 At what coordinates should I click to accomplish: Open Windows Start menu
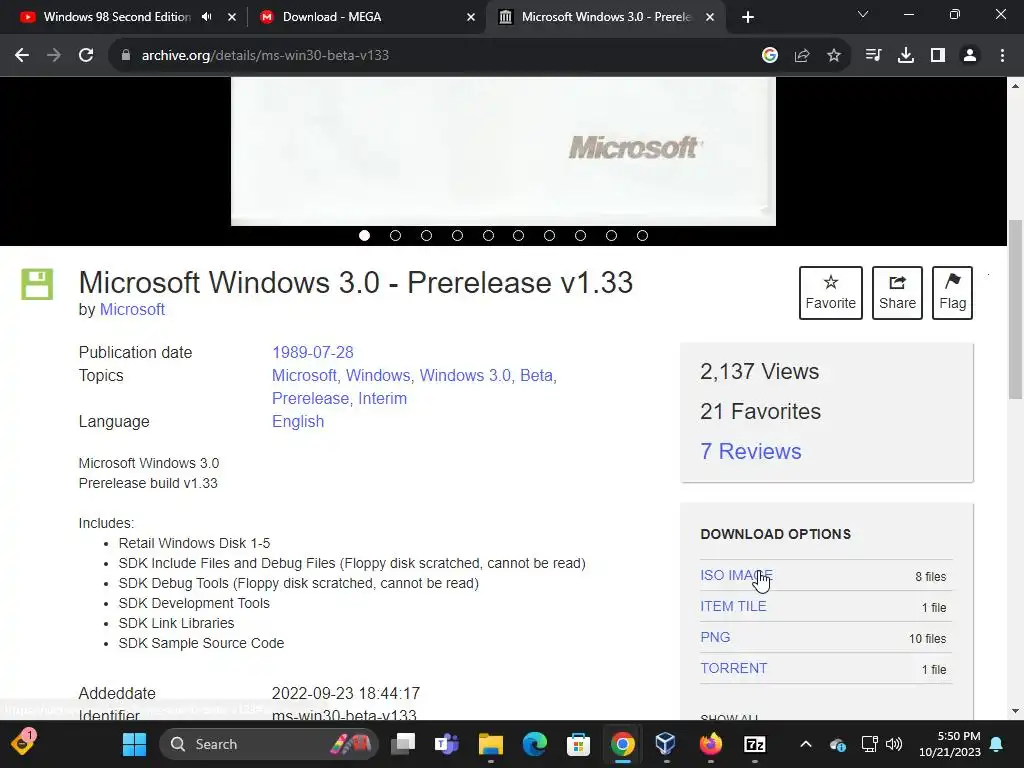[x=135, y=744]
